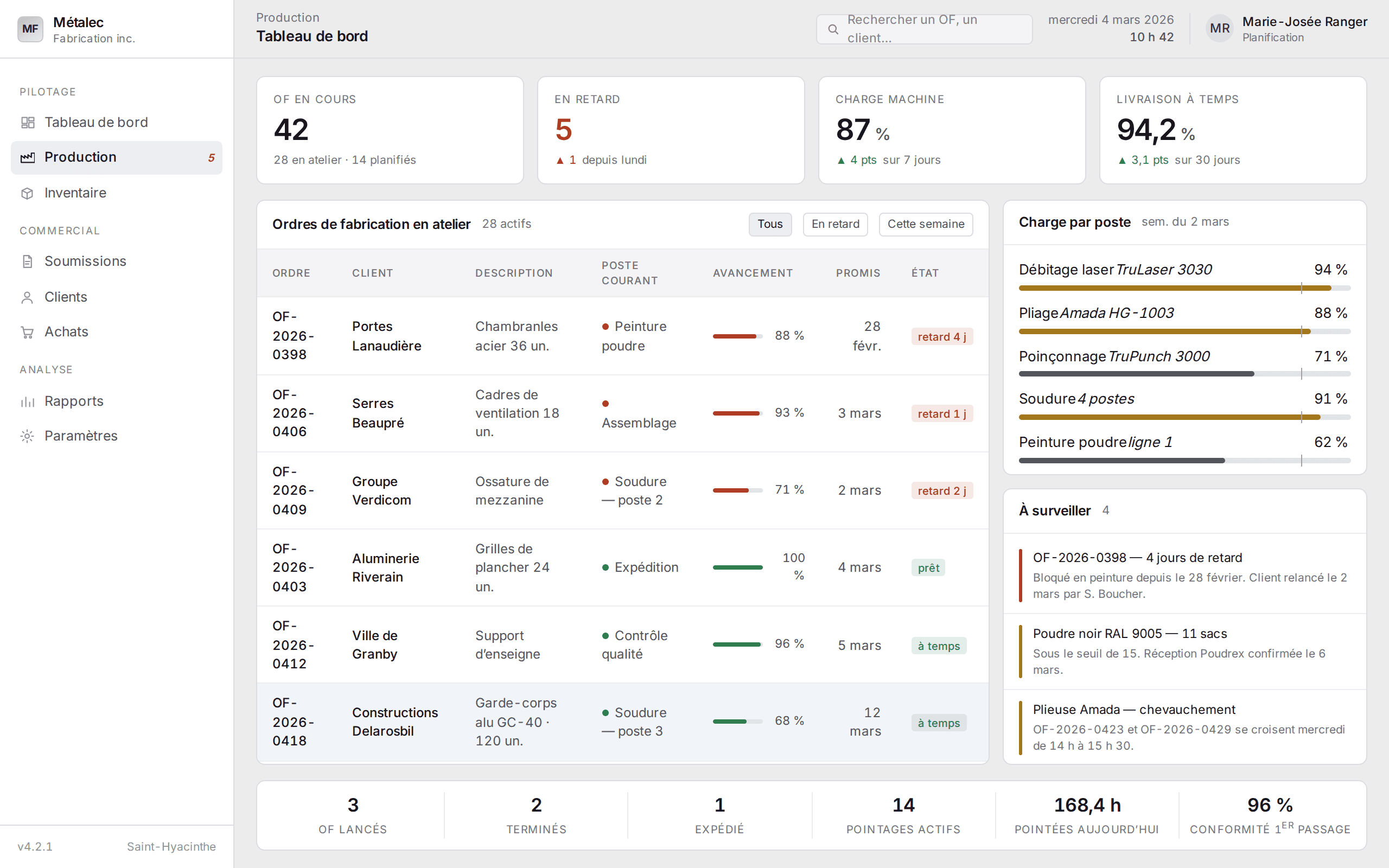The image size is (1389, 868).
Task: Click the Paramètres gear icon
Action: click(28, 436)
